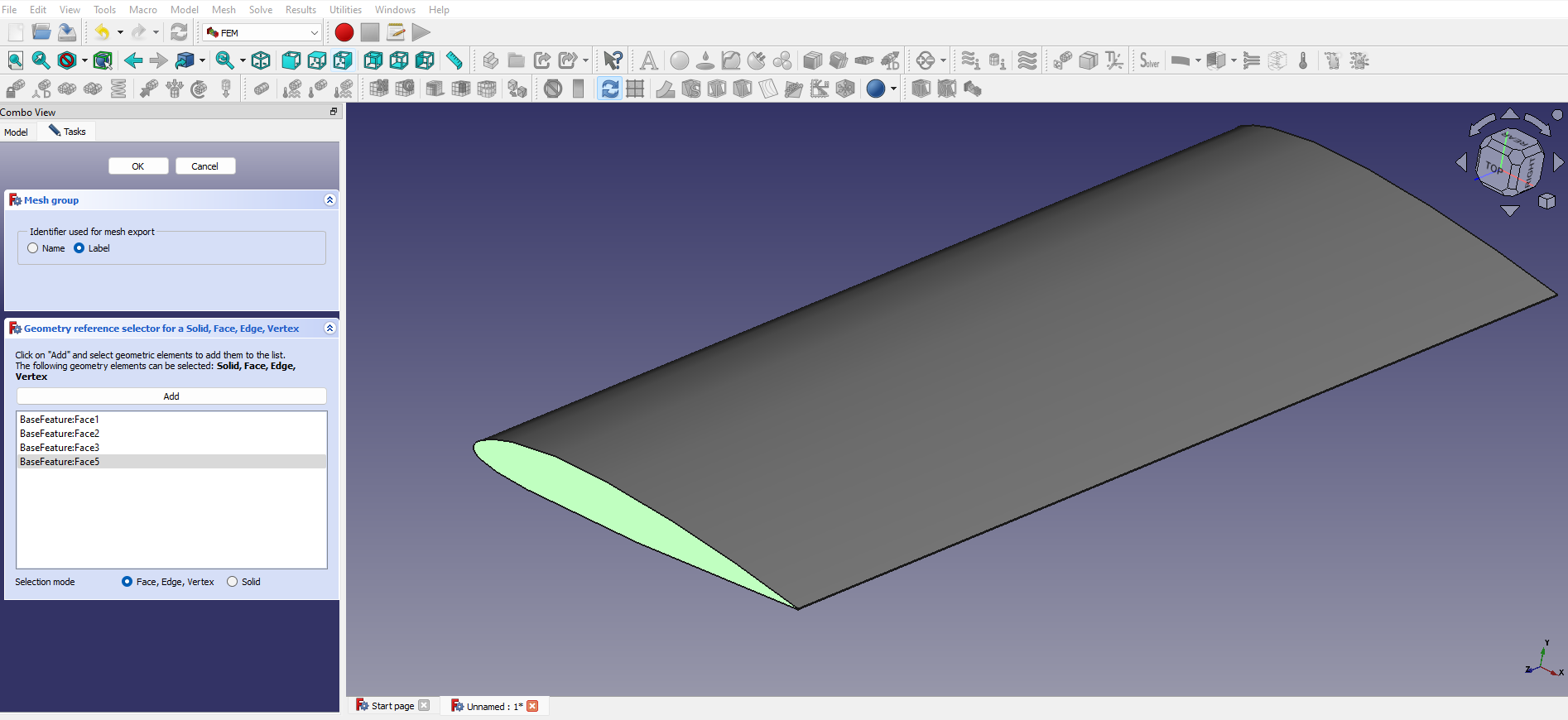Viewport: 1568px width, 720px height.
Task: Select BaseFeature:Face2 in the reference list
Action: point(60,434)
